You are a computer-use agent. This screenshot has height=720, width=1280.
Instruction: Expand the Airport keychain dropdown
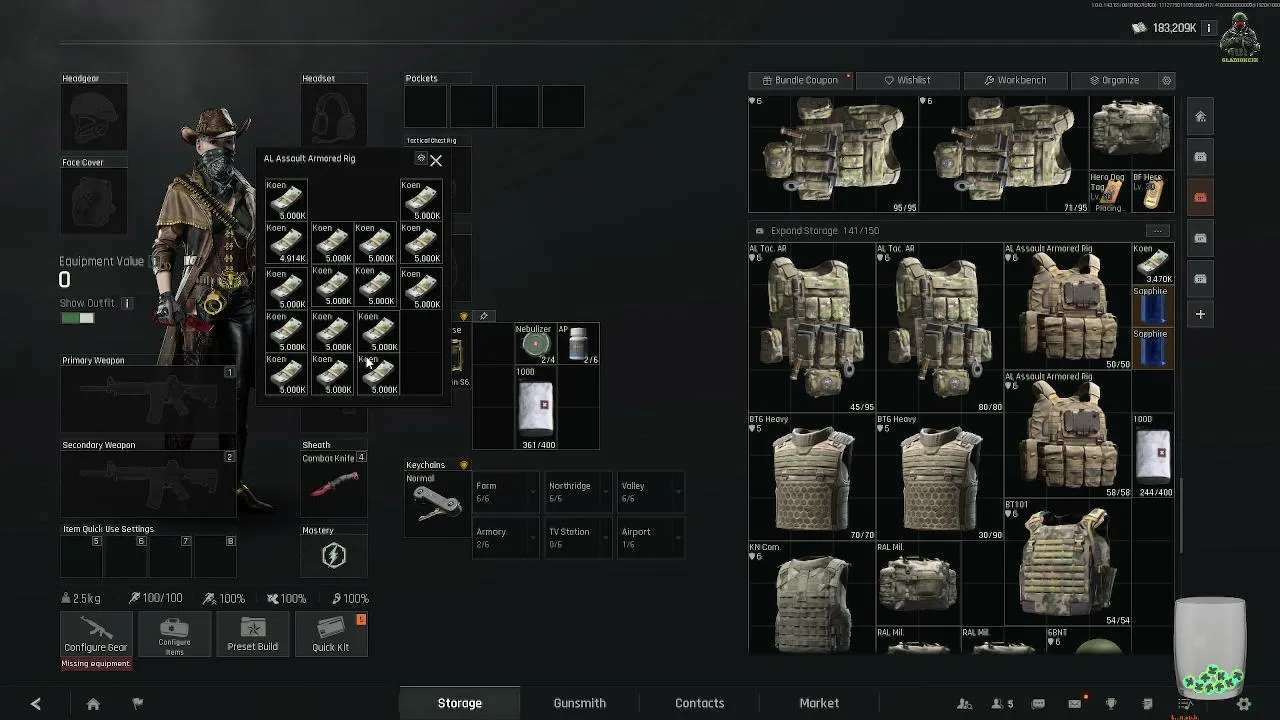point(651,538)
